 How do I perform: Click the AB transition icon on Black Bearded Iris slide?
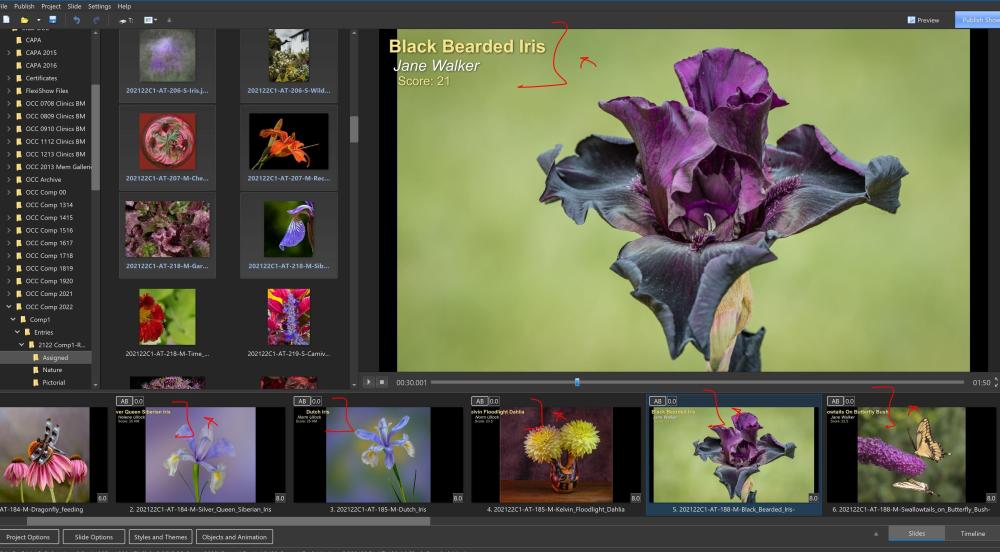tap(657, 401)
